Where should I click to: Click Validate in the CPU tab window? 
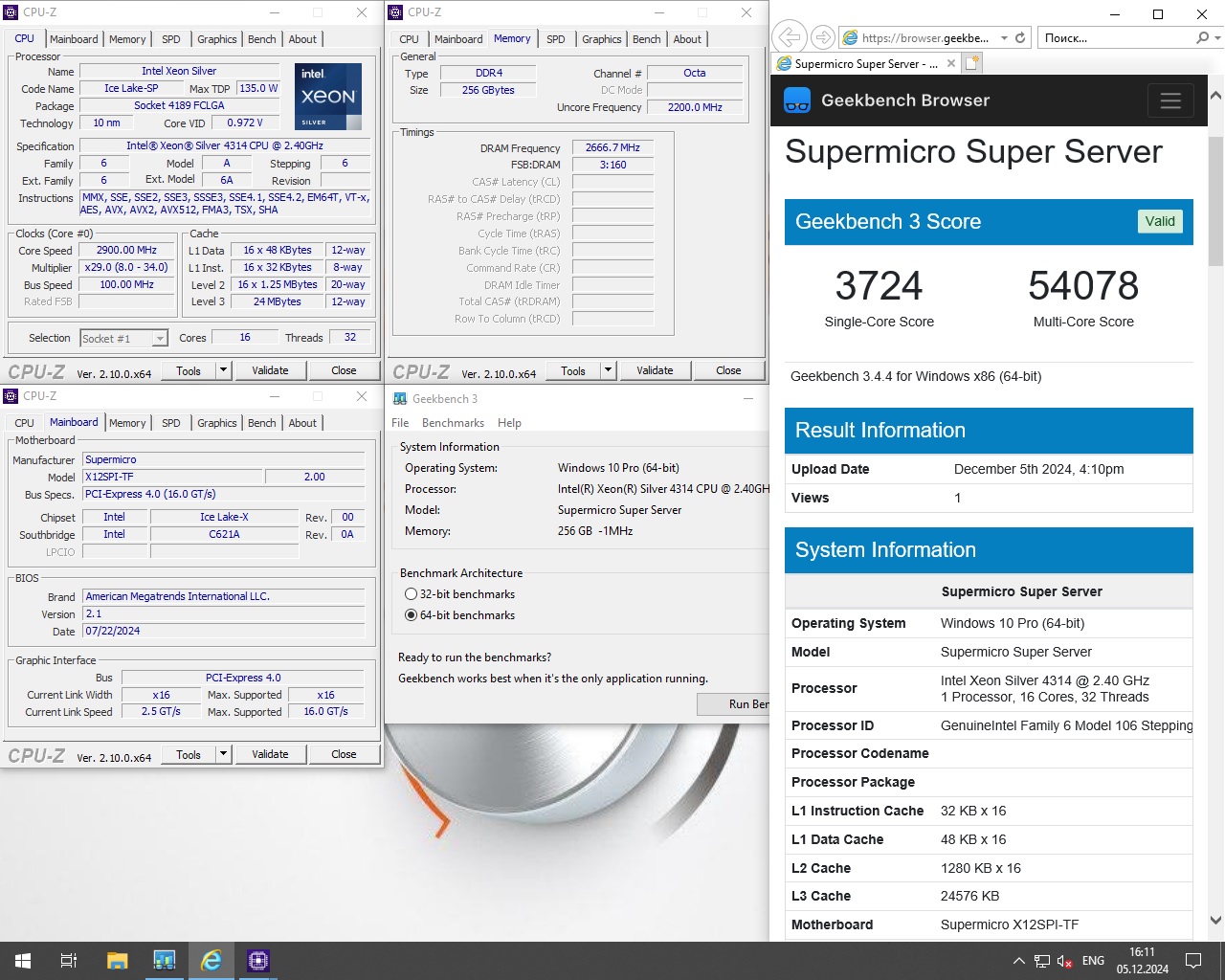[270, 370]
